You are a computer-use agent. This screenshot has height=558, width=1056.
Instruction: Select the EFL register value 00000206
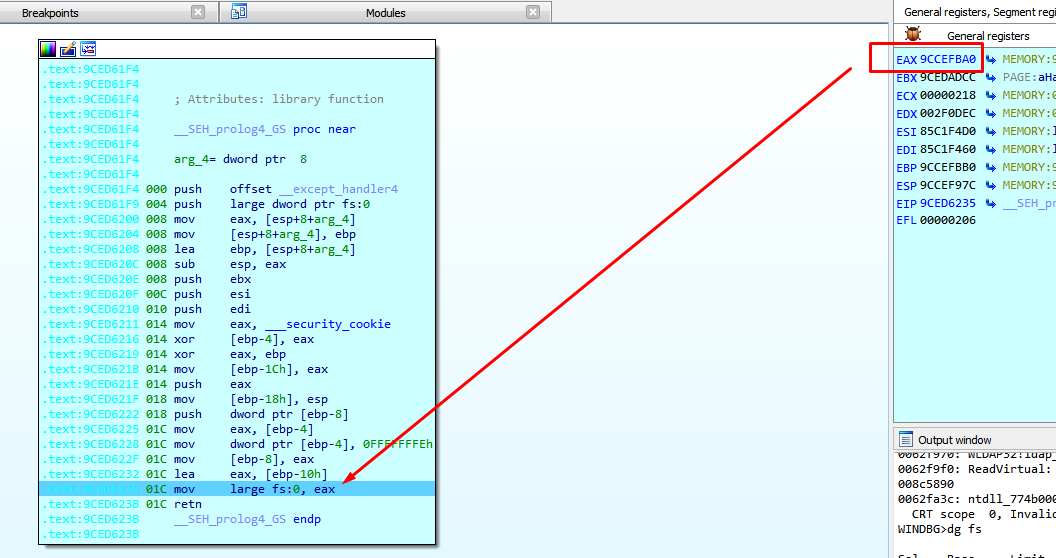point(948,221)
